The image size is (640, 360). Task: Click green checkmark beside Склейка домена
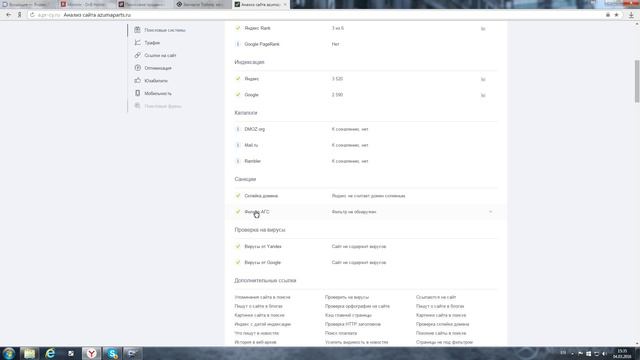(x=238, y=196)
